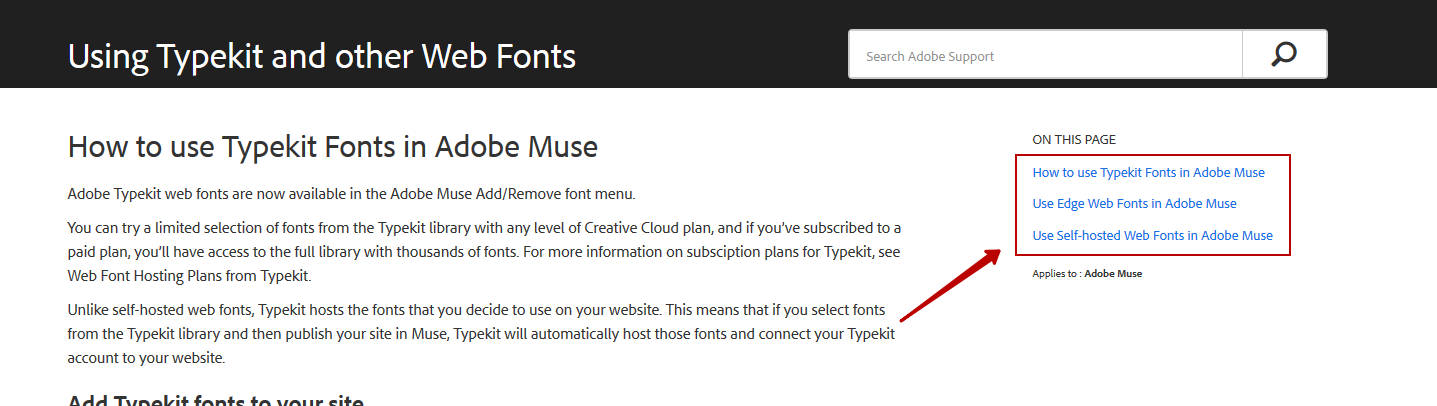Click the main 'How to use Typekit Fonts' heading

pos(332,148)
